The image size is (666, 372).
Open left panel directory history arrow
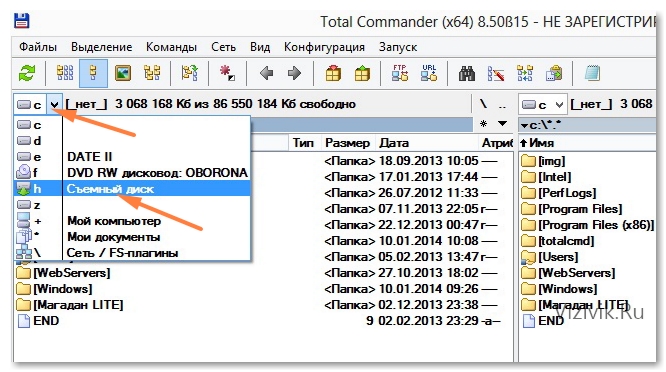point(502,124)
